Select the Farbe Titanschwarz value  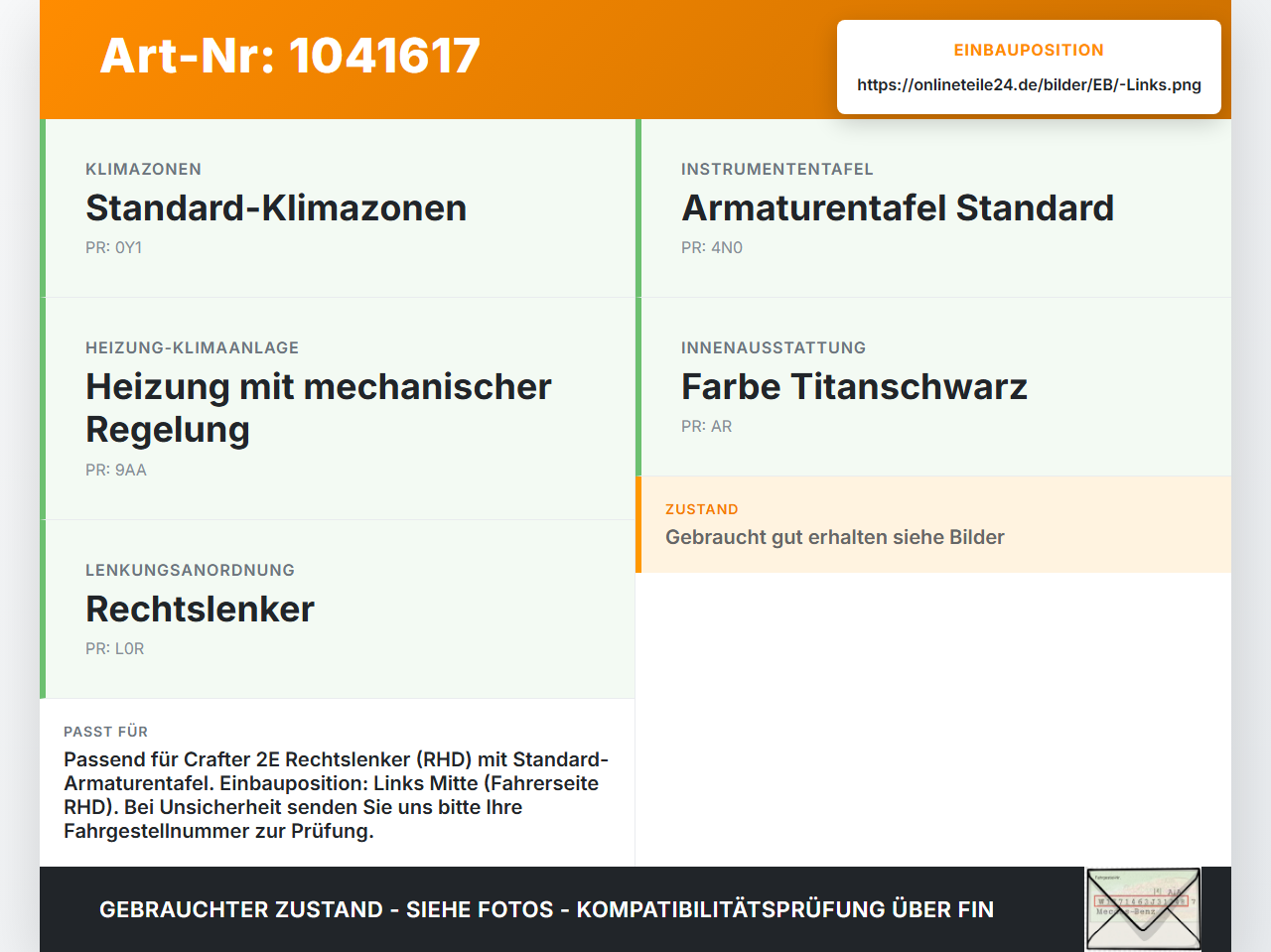pos(854,387)
